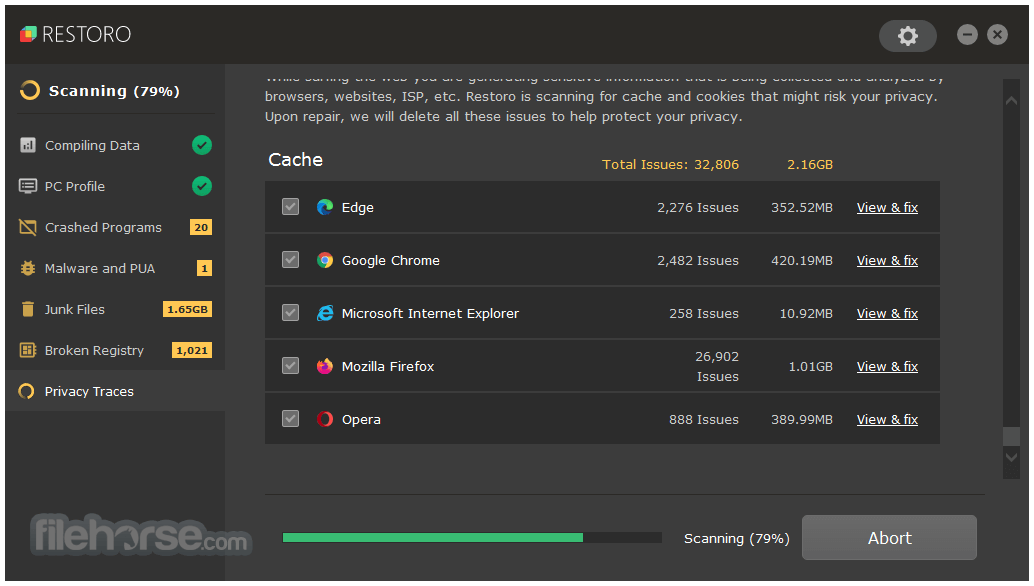Click the Edge browser icon
Image resolution: width=1034 pixels, height=586 pixels.
[325, 207]
